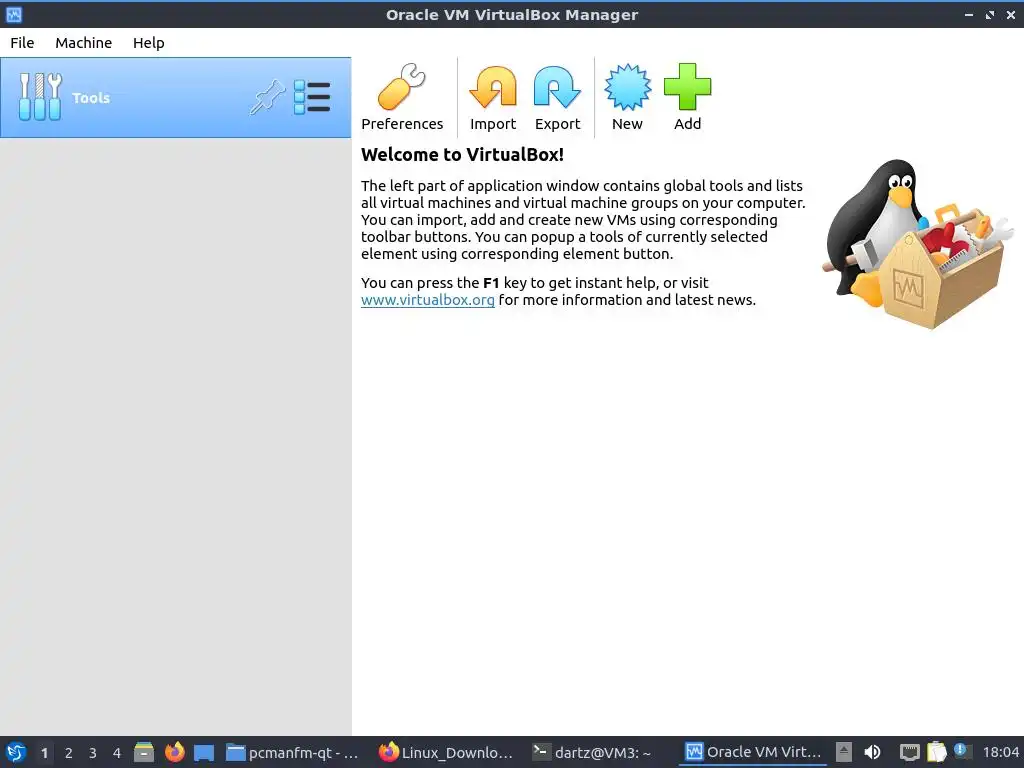The image size is (1024, 768).
Task: Open the Tools list menu icon
Action: 312,97
